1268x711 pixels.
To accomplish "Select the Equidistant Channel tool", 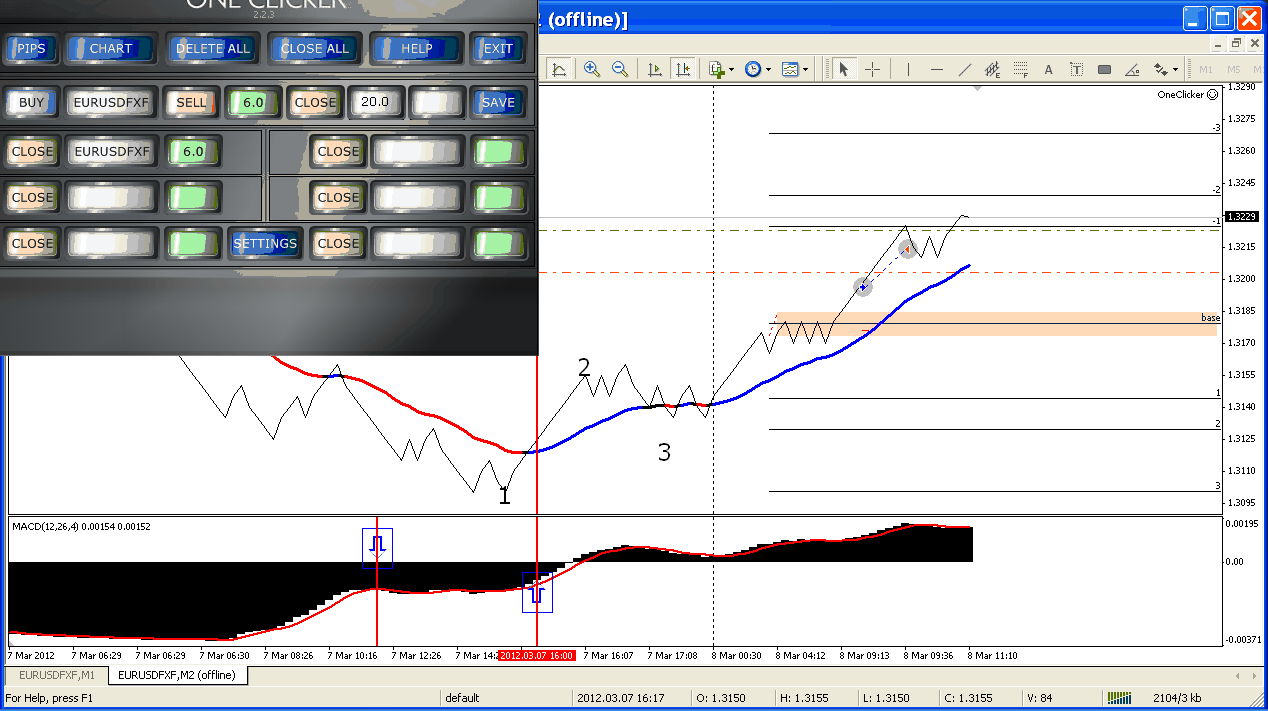I will pyautogui.click(x=992, y=69).
